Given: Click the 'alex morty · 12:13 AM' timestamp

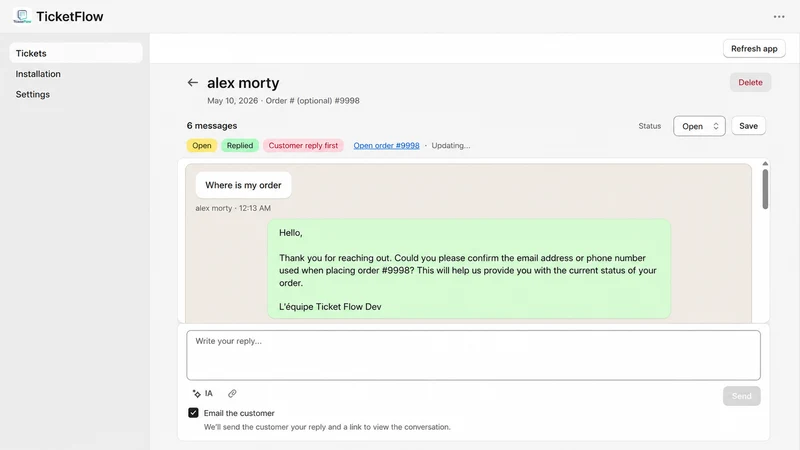Looking at the screenshot, I should [233, 208].
